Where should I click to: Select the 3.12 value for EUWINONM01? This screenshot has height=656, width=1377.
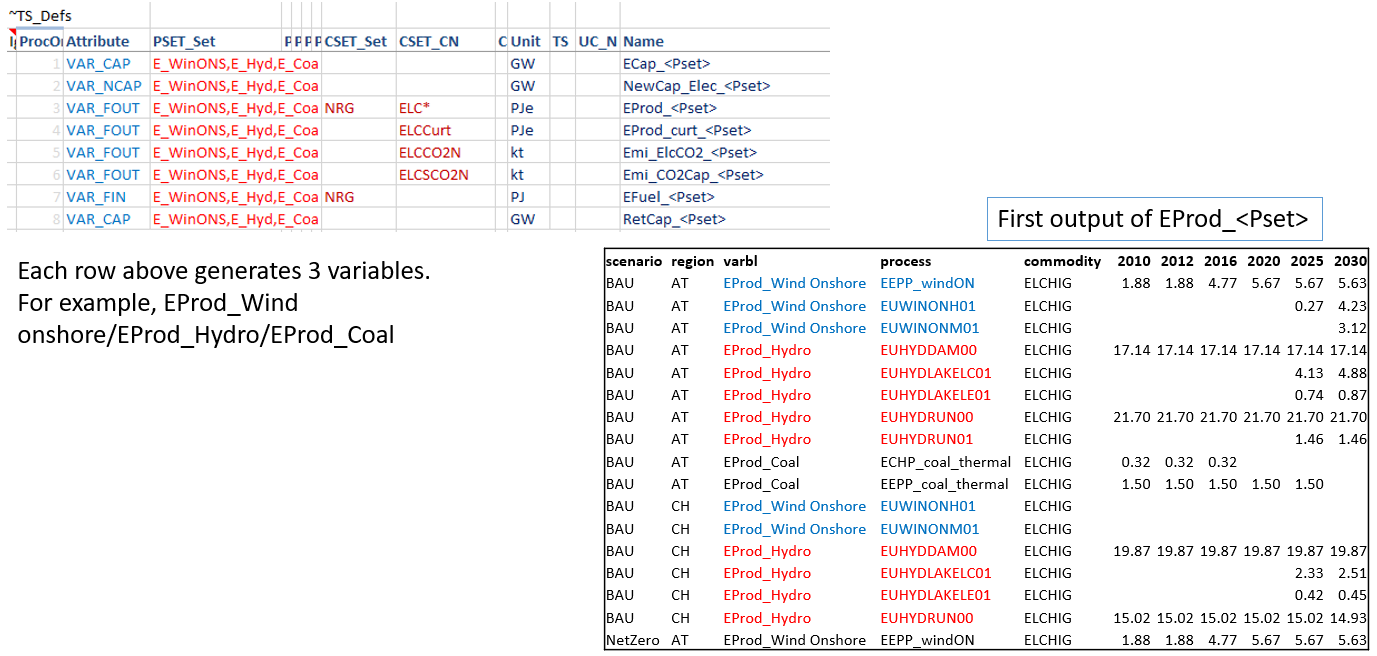[1353, 328]
